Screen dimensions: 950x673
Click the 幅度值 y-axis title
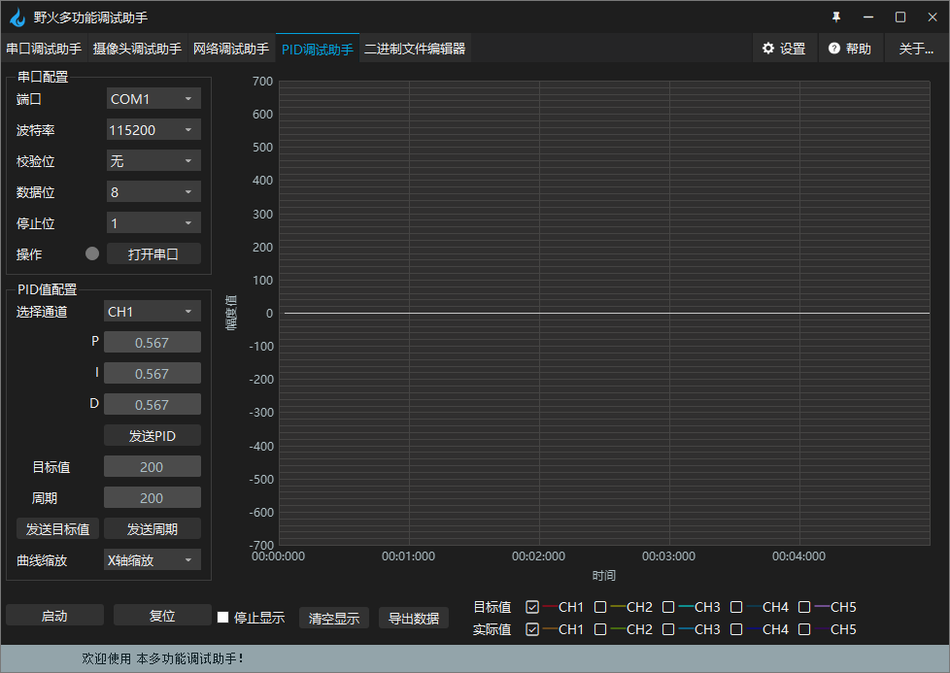click(x=231, y=313)
